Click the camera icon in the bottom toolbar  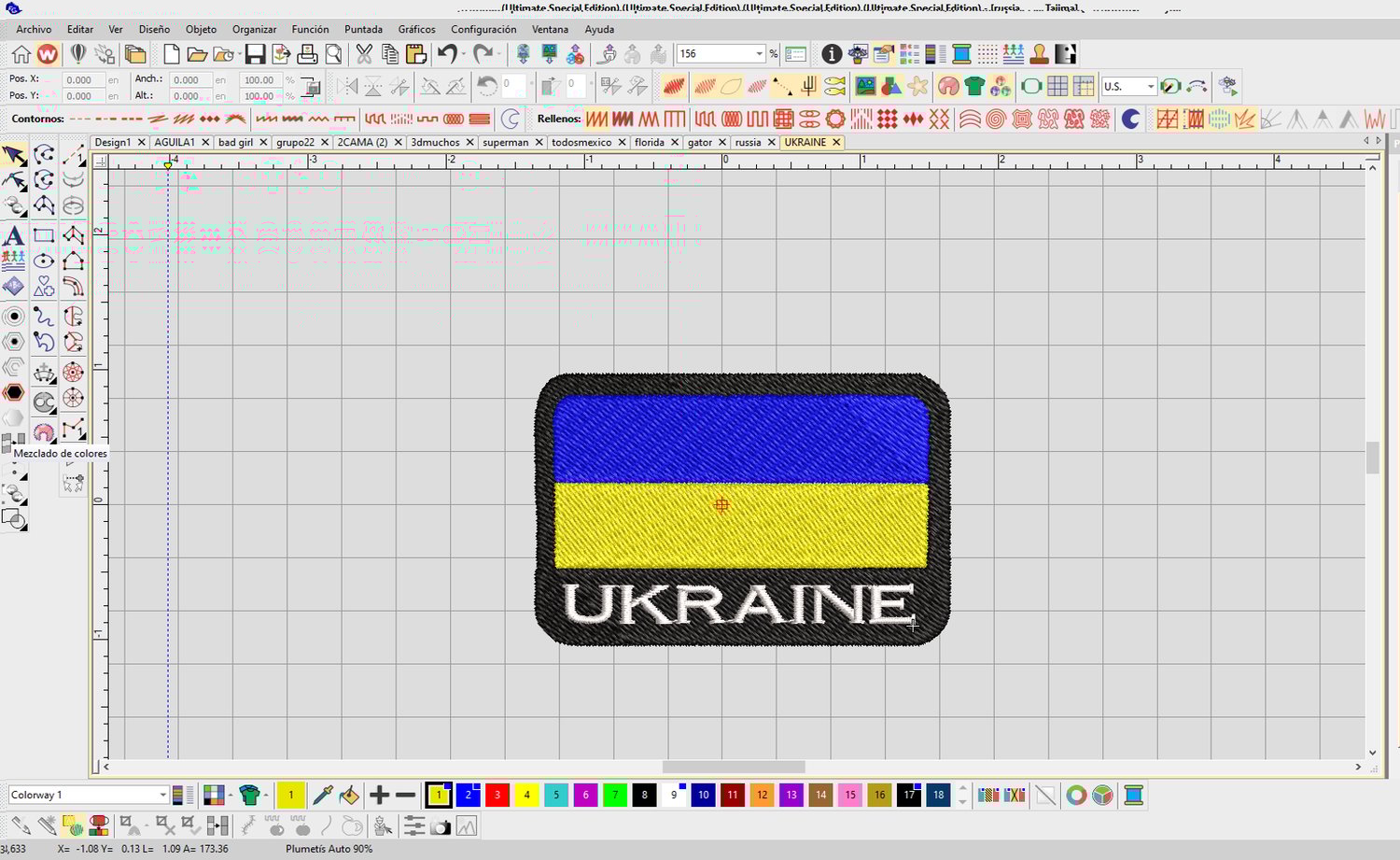coord(441,826)
